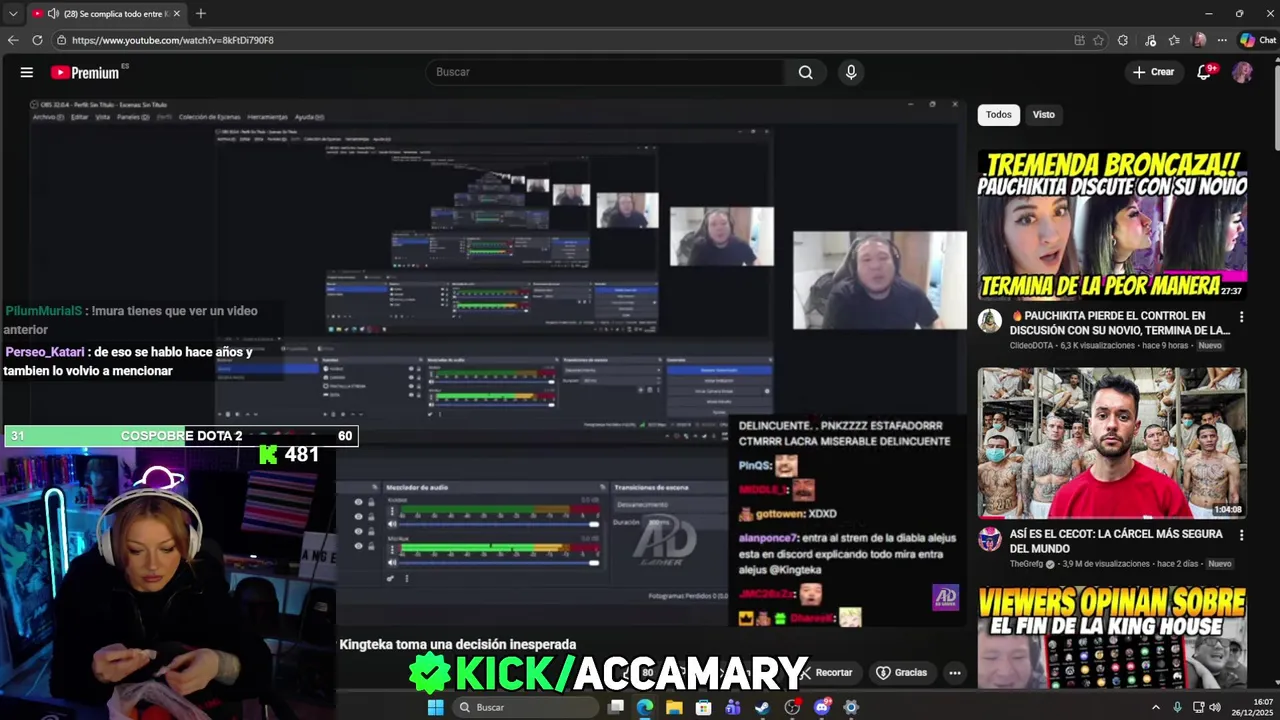Mute tab using speaker icon
The image size is (1280, 720).
tap(53, 13)
